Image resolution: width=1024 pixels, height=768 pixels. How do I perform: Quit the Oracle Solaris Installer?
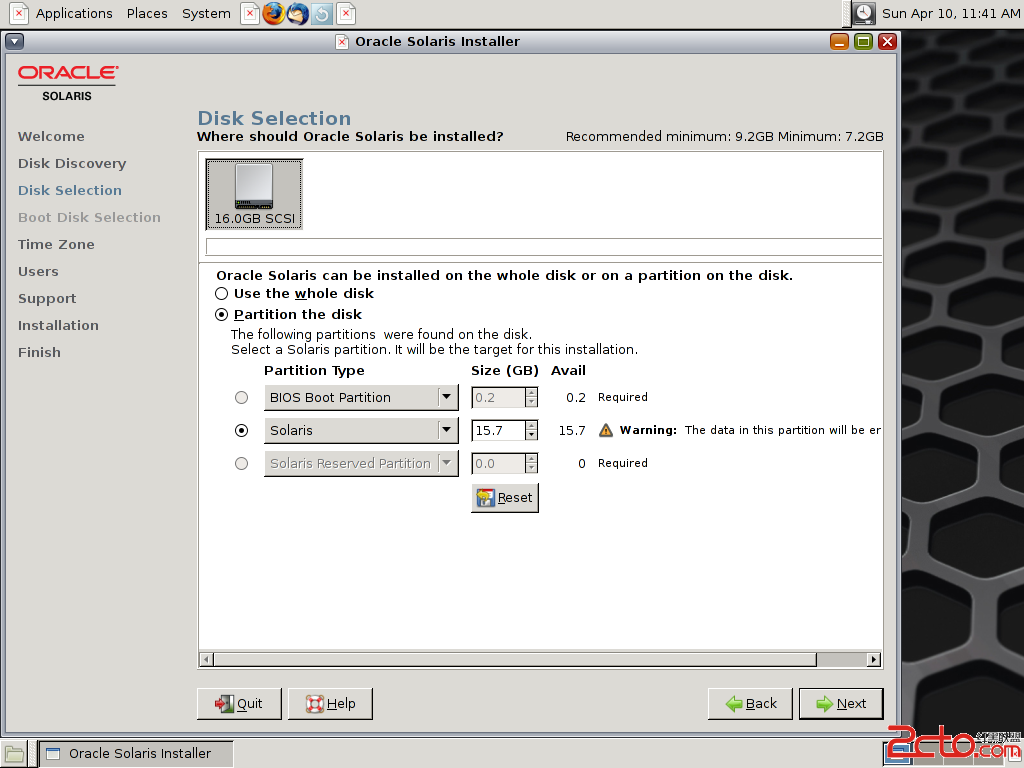(239, 704)
